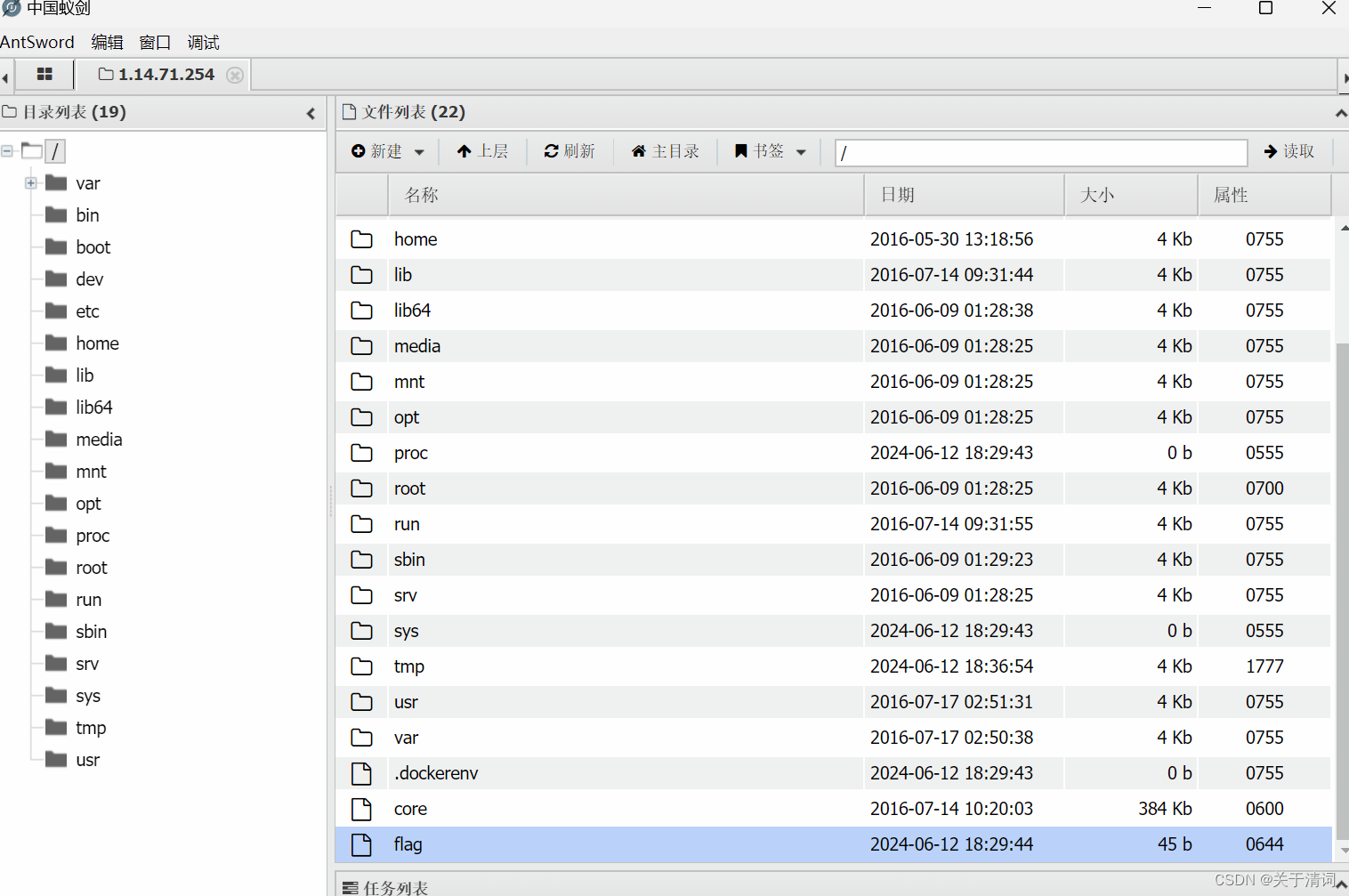The width and height of the screenshot is (1349, 896).
Task: Click the usr folder icon in tree
Action: tap(56, 759)
